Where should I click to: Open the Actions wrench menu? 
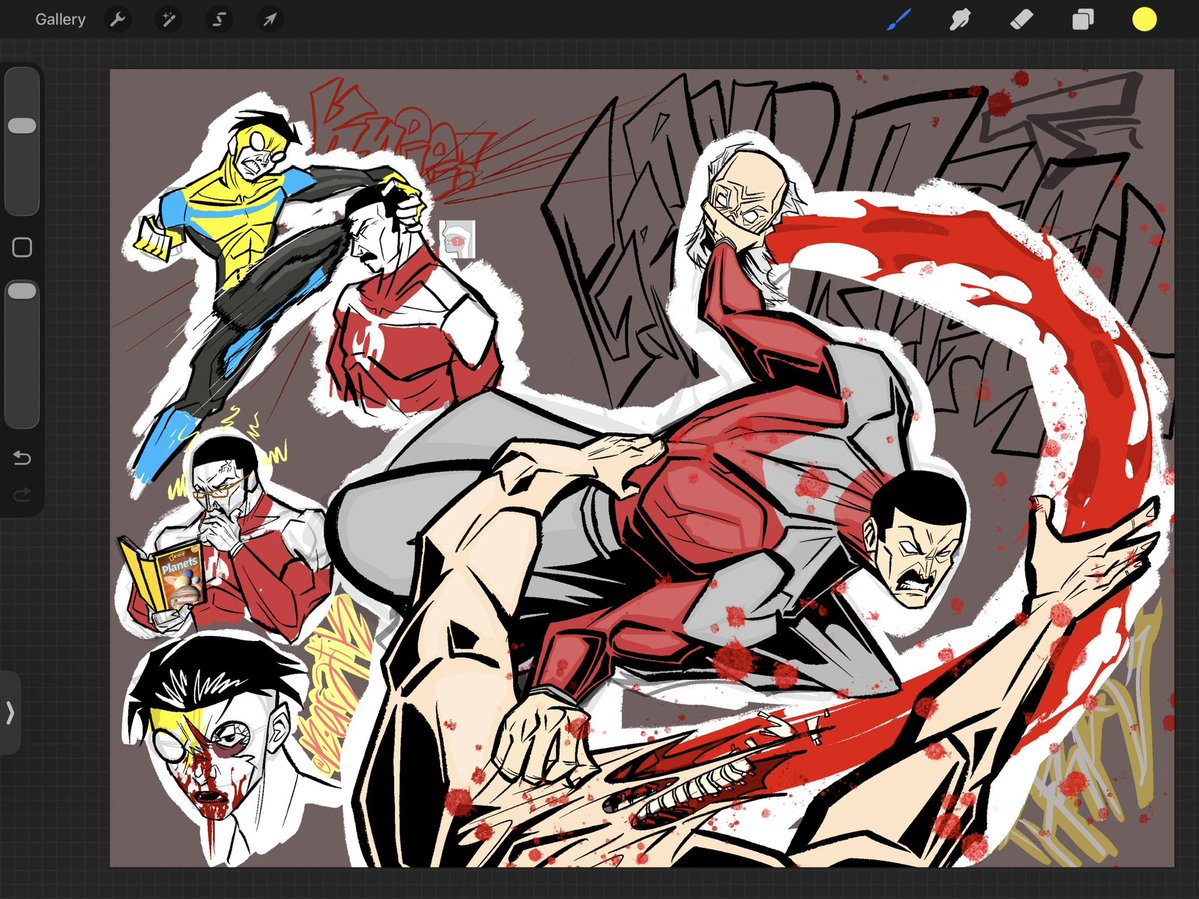pyautogui.click(x=117, y=19)
